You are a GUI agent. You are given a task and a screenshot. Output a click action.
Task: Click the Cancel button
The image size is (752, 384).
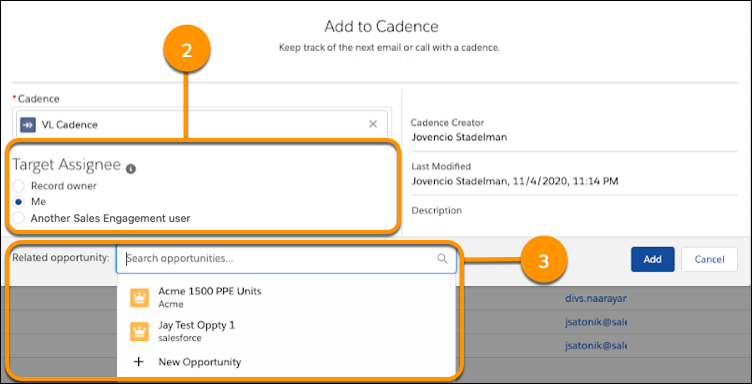(x=709, y=259)
